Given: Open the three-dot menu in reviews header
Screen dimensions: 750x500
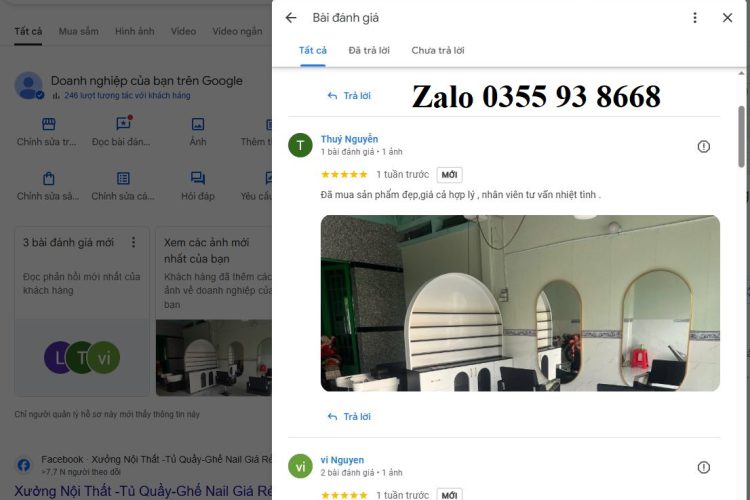Looking at the screenshot, I should tap(695, 18).
